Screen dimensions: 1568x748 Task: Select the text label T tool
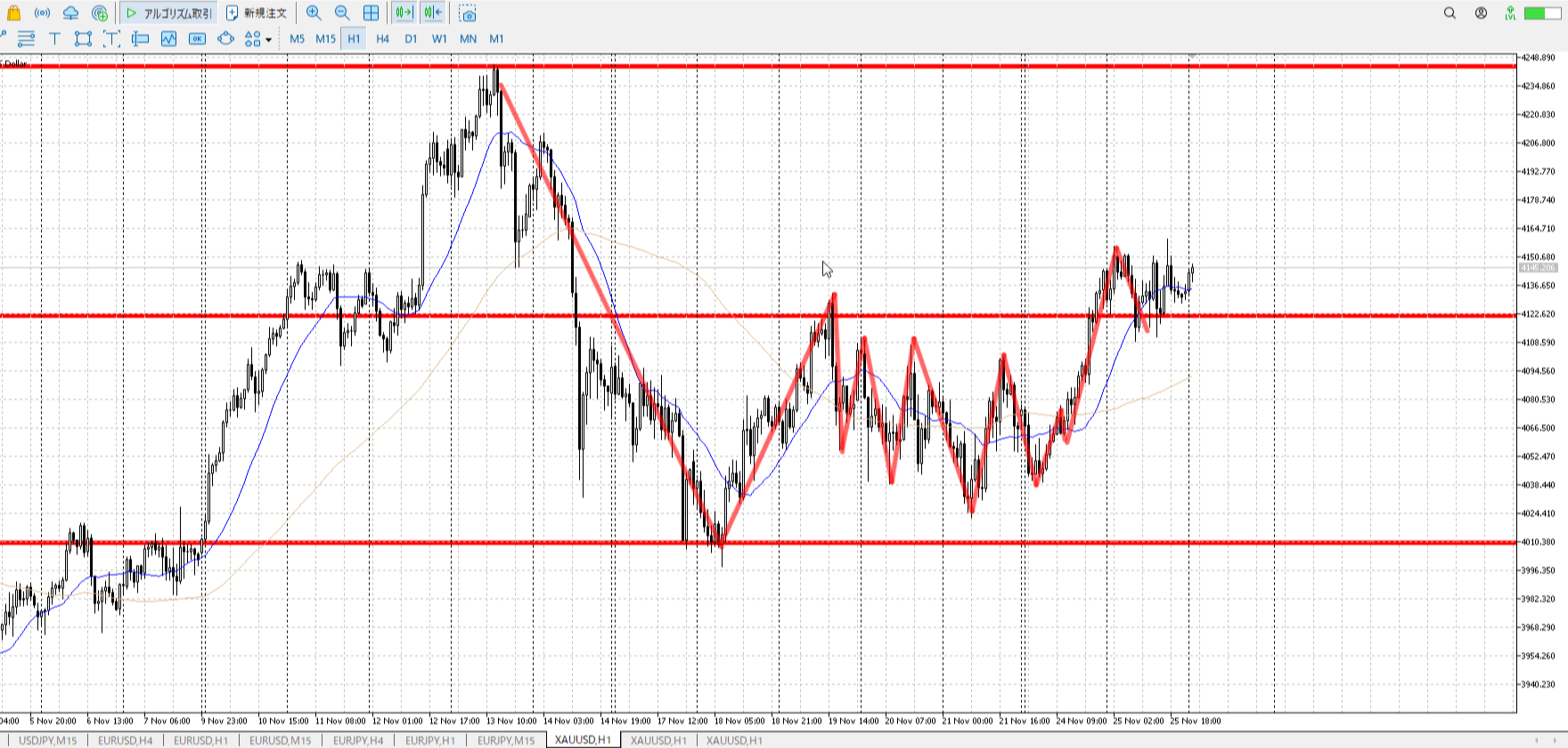54,38
